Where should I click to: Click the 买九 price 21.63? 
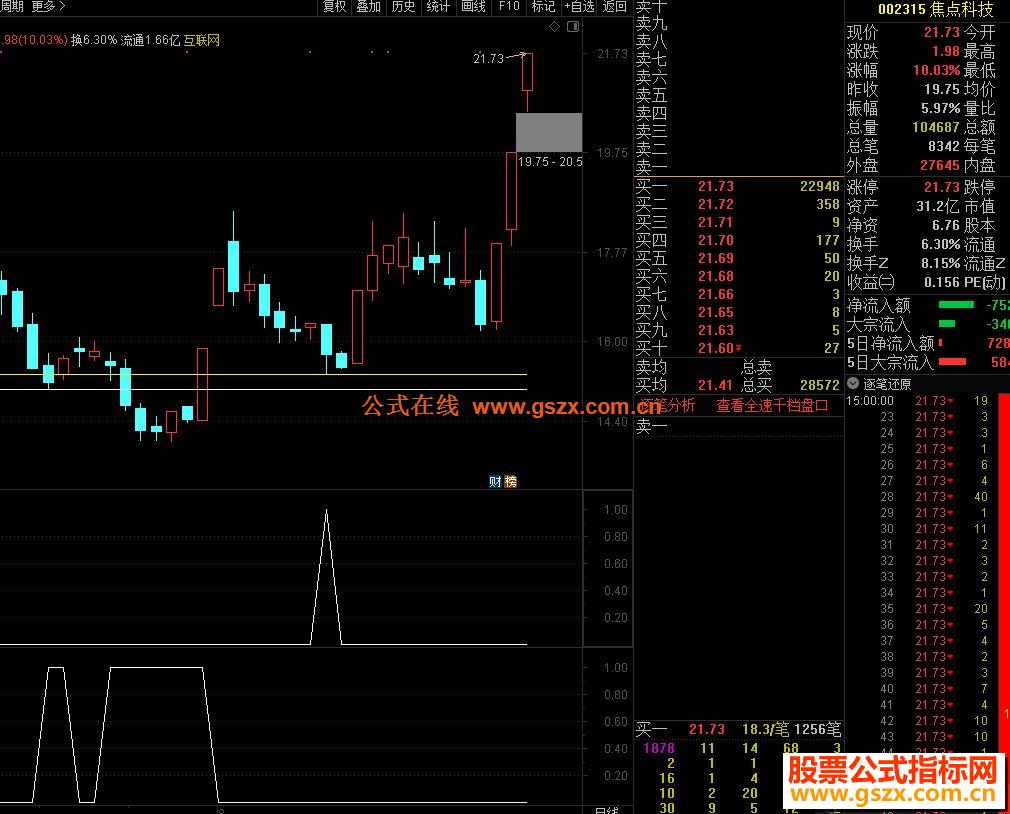(716, 330)
